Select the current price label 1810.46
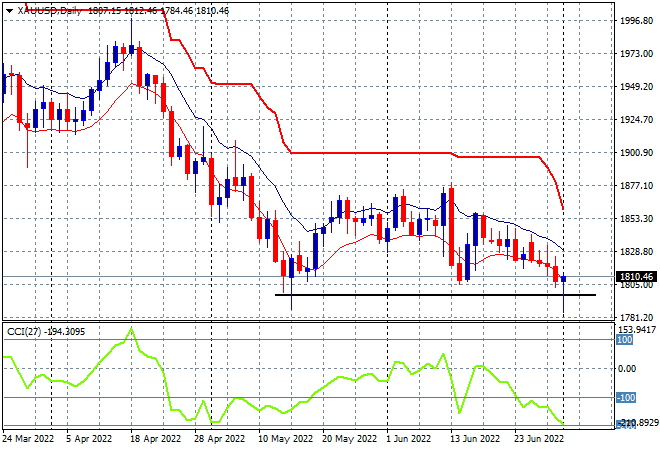Image resolution: width=660 pixels, height=450 pixels. [636, 277]
